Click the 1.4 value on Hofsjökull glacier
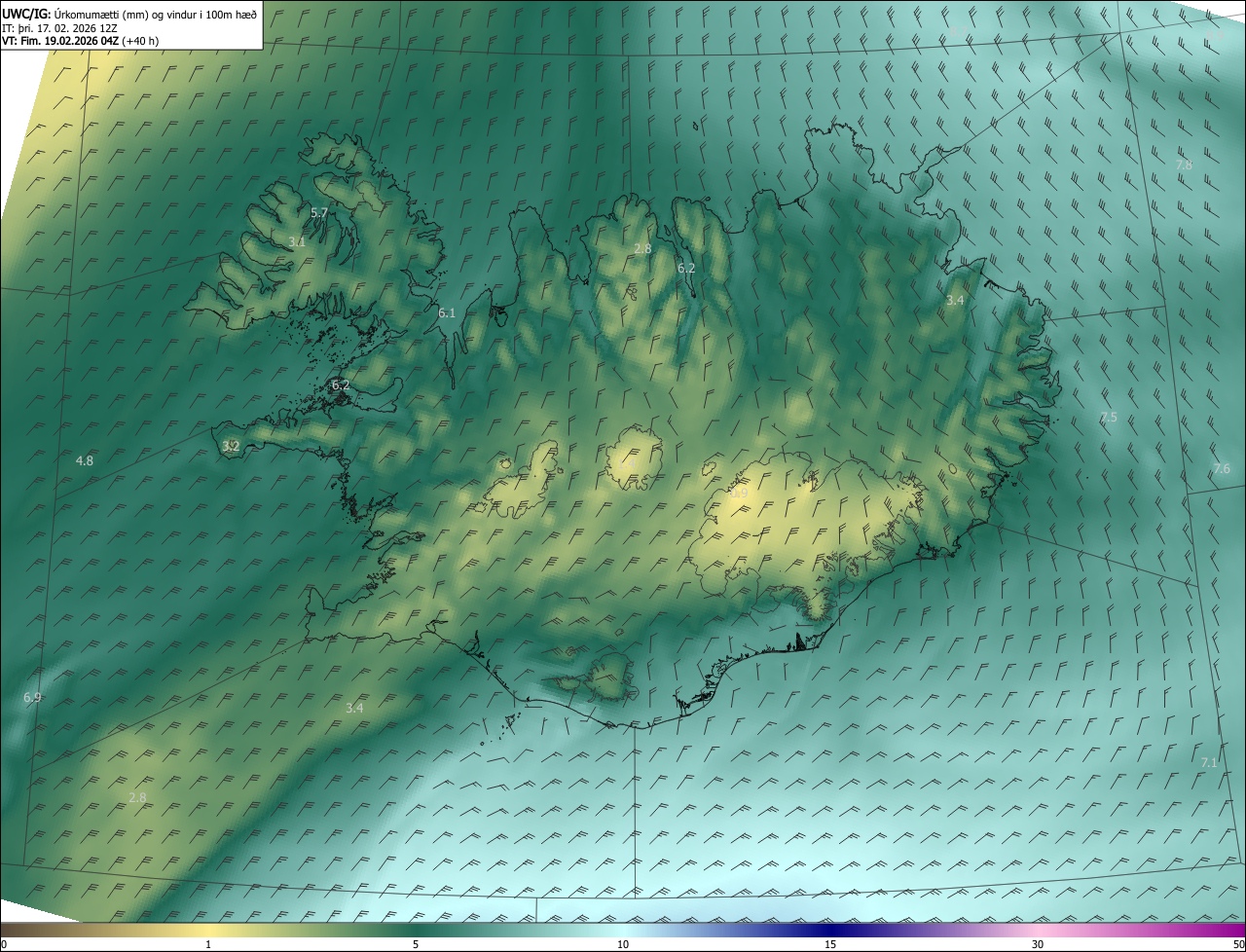 point(628,463)
